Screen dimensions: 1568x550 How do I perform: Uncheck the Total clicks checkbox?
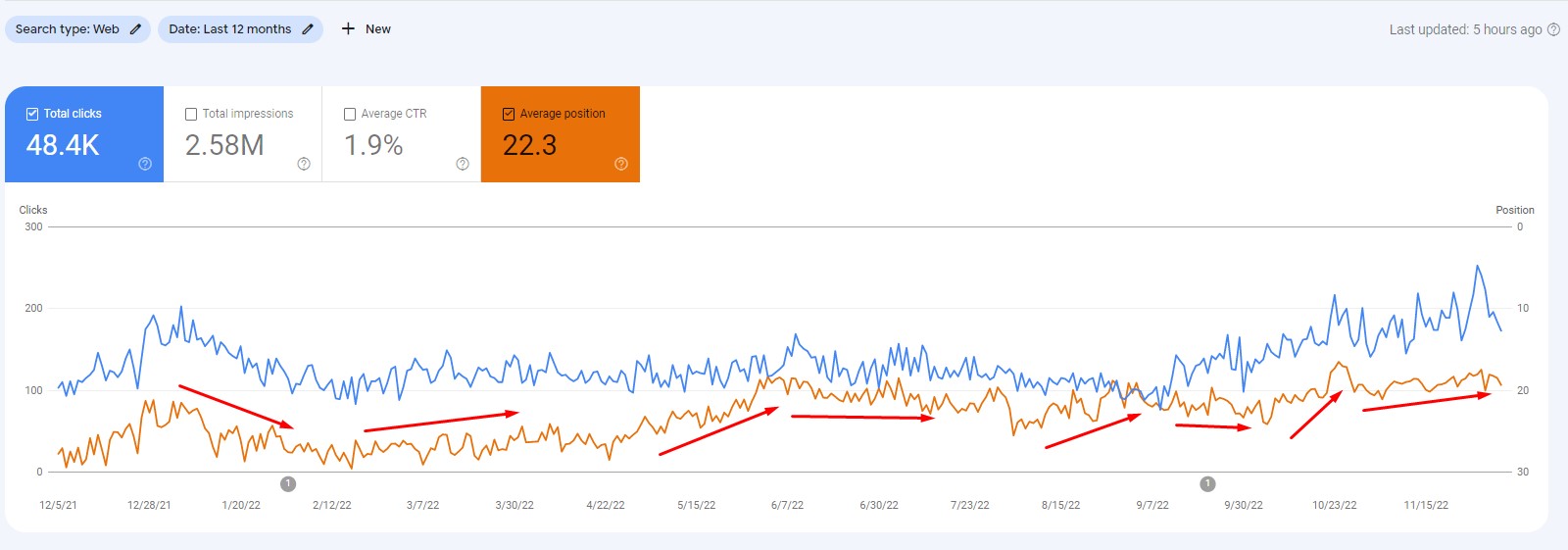coord(32,114)
